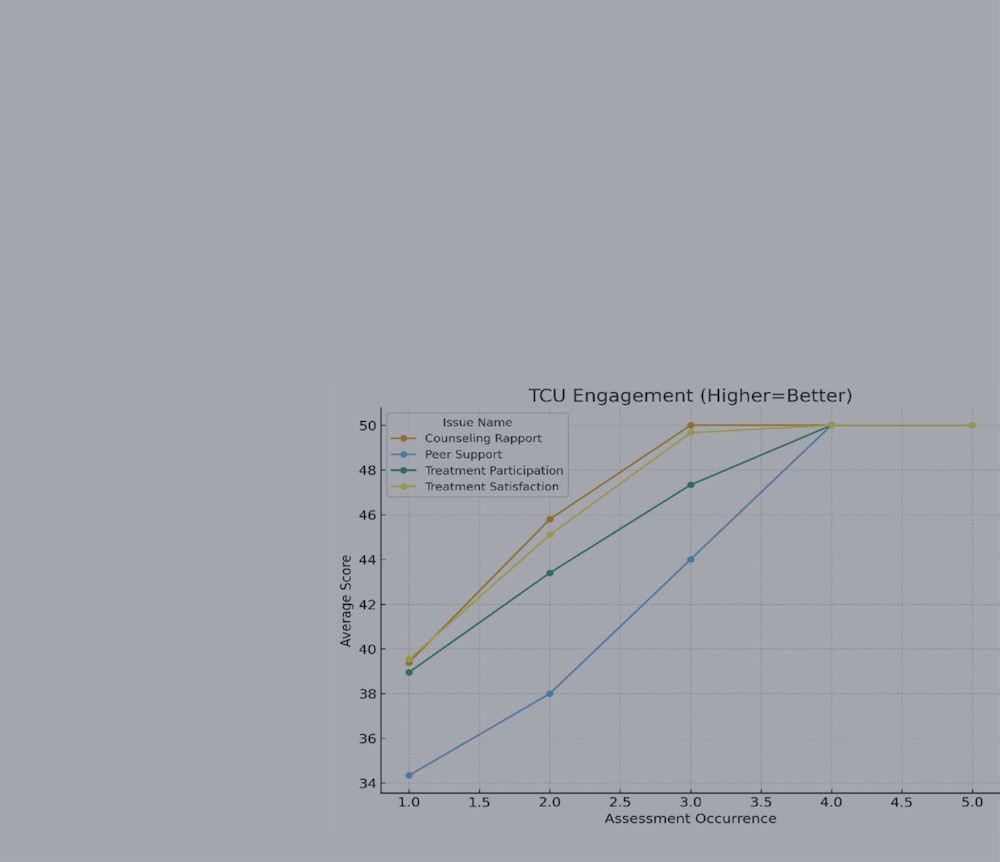The height and width of the screenshot is (862, 1000).
Task: Click the Counseling Rapport legend line marker
Action: [404, 438]
